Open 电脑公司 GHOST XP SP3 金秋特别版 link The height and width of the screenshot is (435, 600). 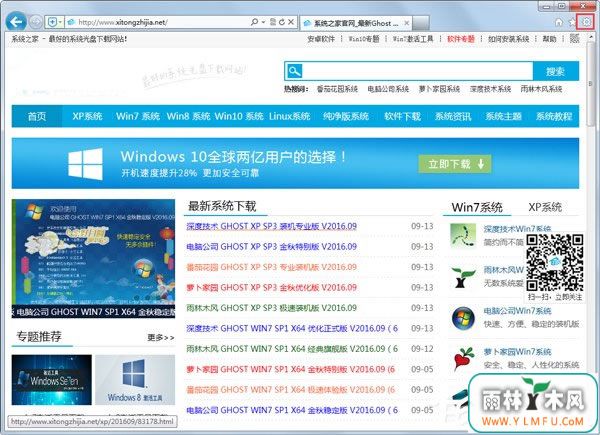click(272, 247)
